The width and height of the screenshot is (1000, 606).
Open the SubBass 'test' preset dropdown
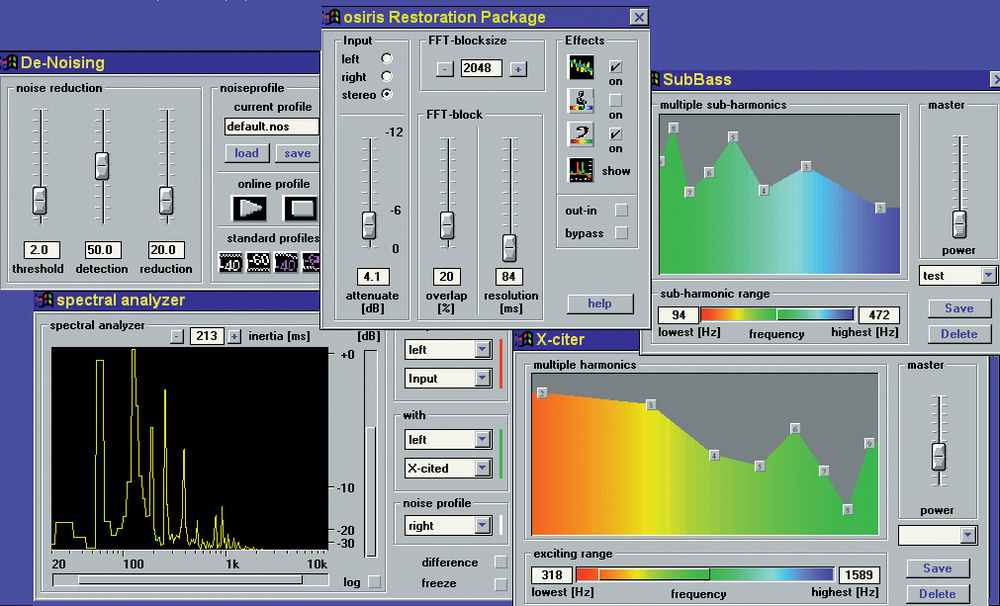988,275
